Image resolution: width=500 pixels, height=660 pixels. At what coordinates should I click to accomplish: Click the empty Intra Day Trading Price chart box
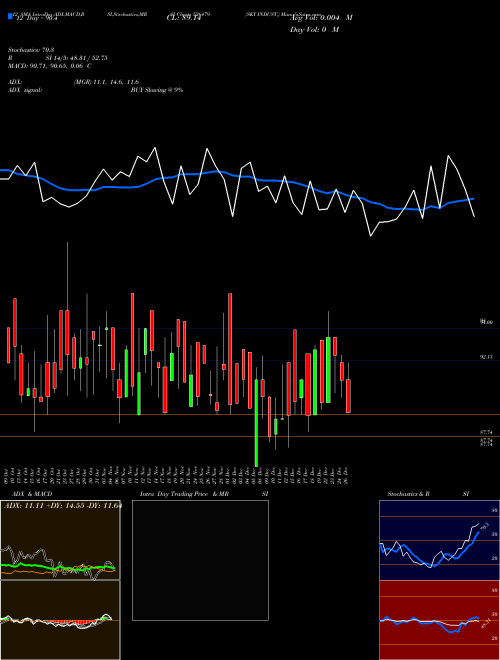pos(200,560)
